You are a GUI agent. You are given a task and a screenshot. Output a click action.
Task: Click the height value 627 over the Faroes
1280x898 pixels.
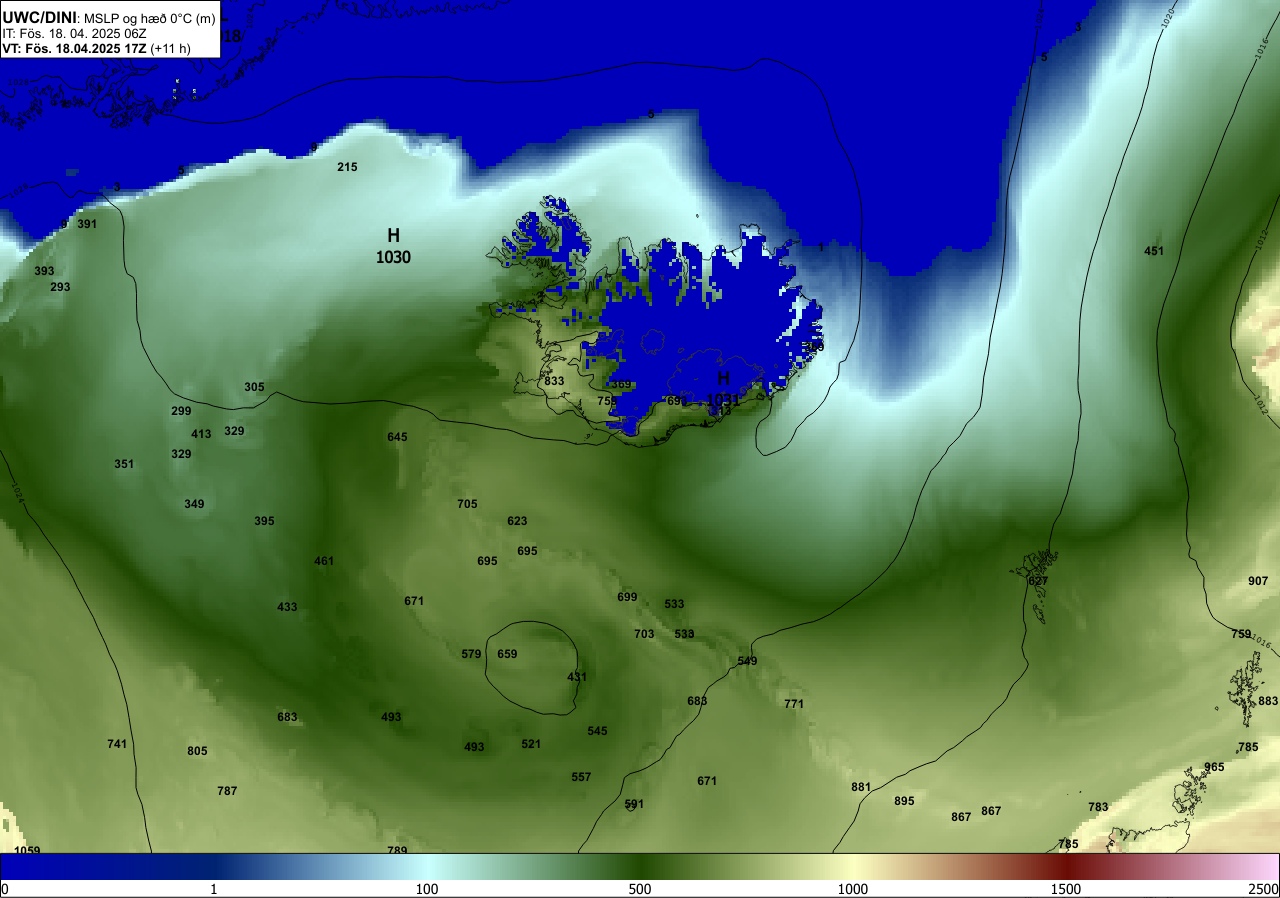coord(1038,581)
